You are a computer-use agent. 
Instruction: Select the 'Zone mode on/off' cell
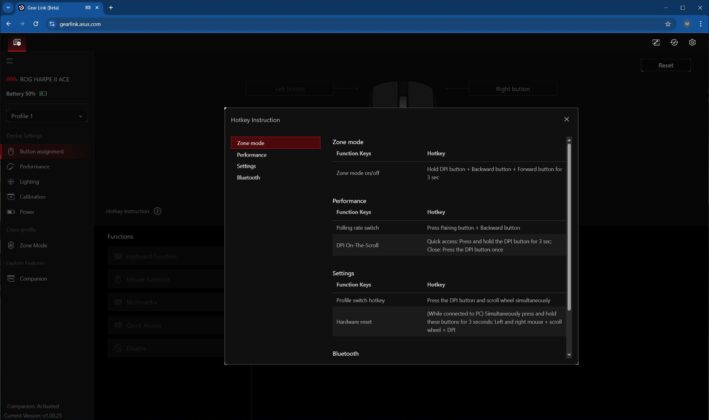pos(358,173)
